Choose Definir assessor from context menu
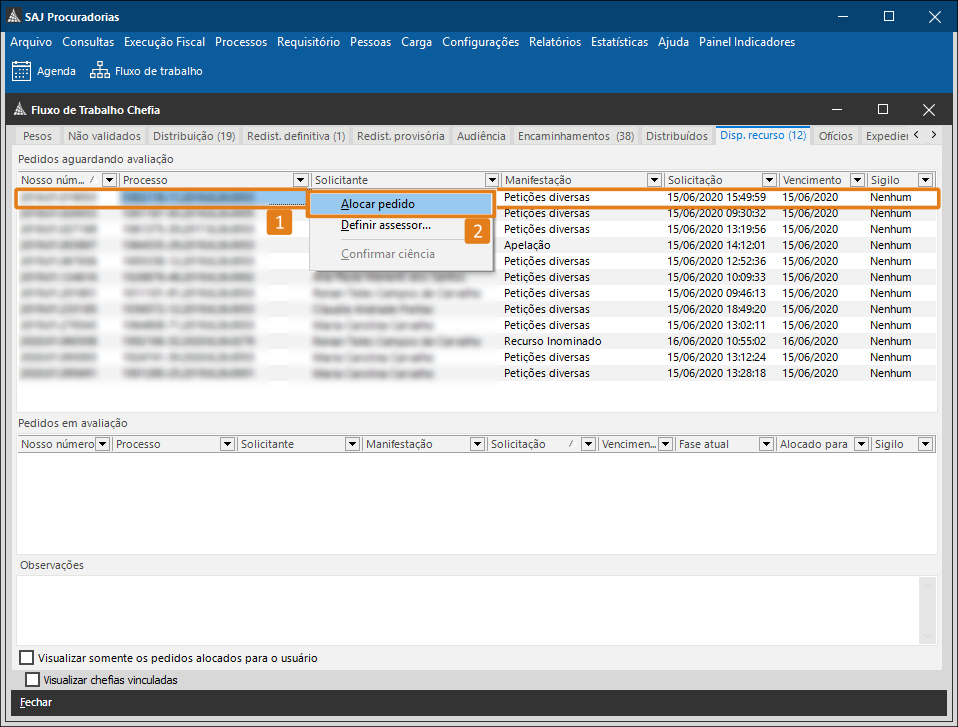This screenshot has height=727, width=958. (x=385, y=225)
